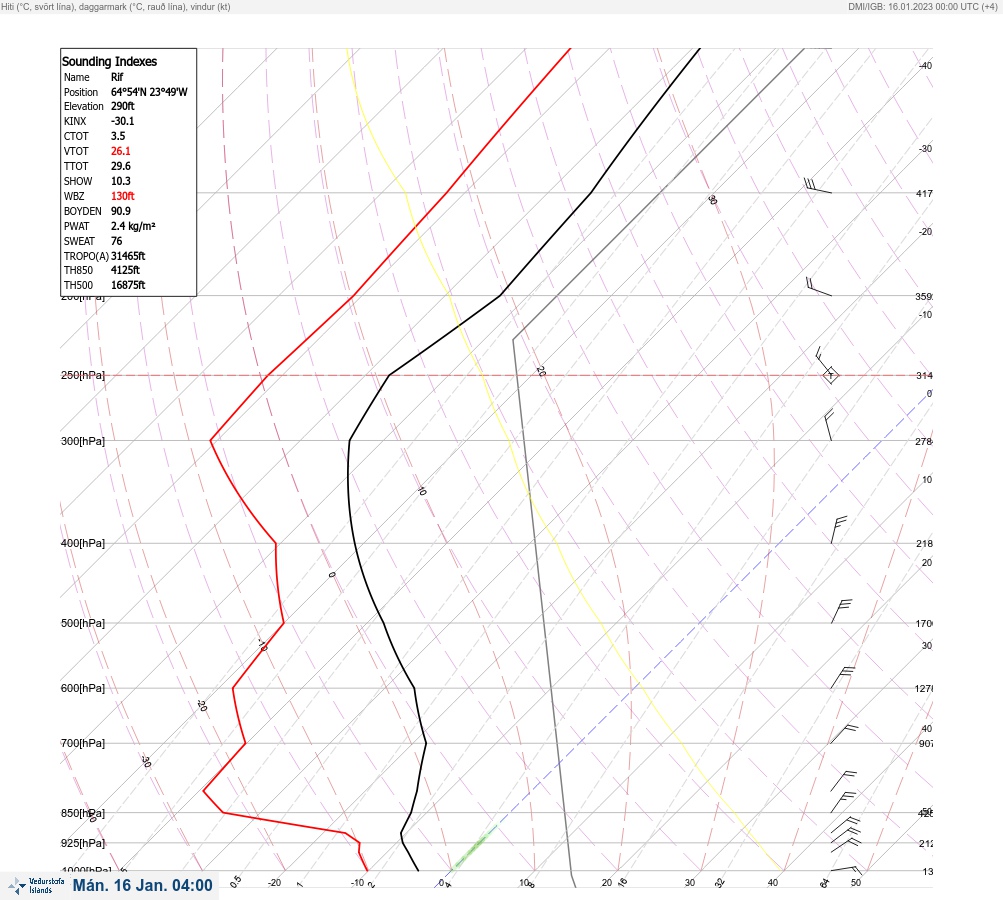Image resolution: width=1003 pixels, height=900 pixels.
Task: Click the wind barb at the 300 hPa level
Action: [x=828, y=425]
